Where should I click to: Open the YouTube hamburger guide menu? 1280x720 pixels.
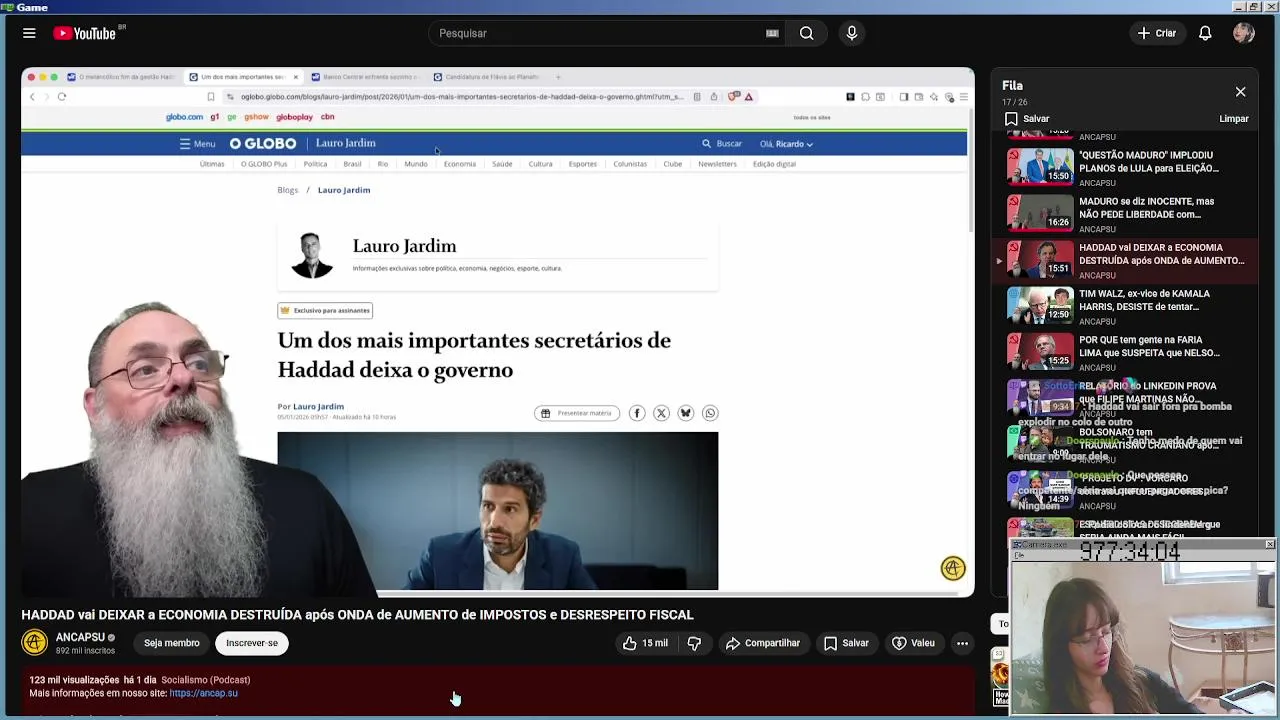coord(29,33)
